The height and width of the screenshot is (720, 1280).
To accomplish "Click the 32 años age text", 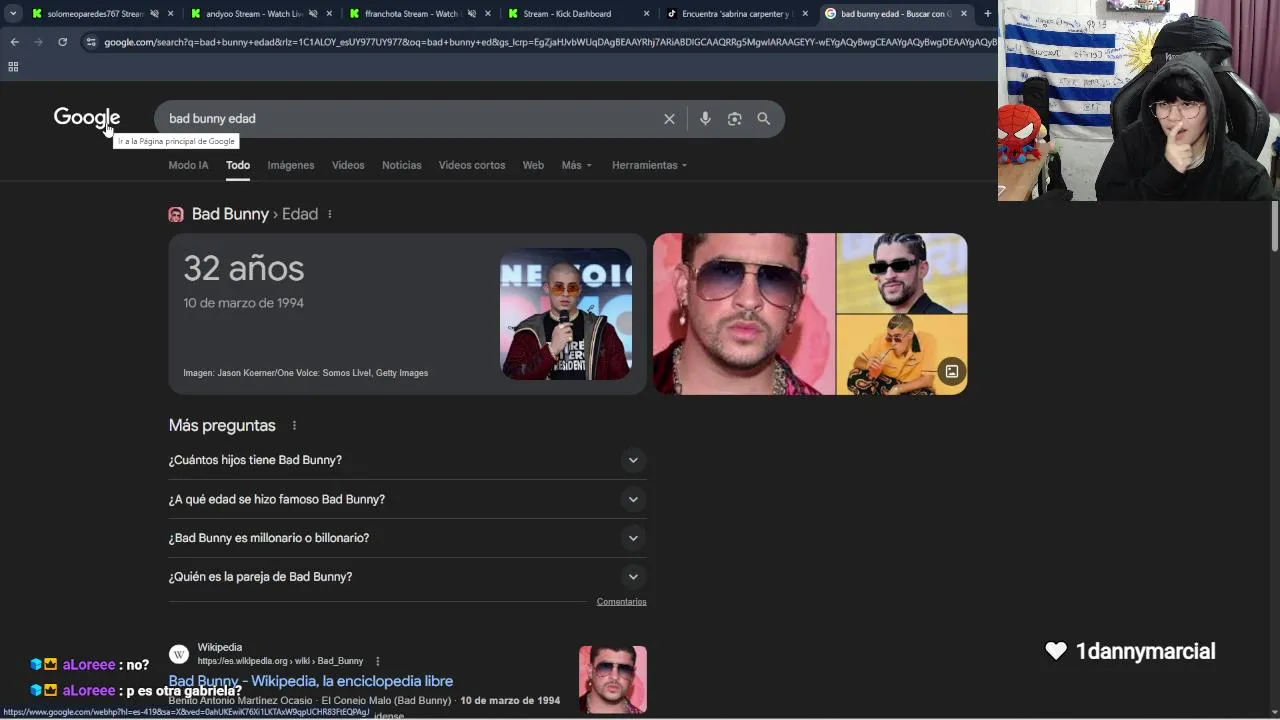I will (x=243, y=268).
